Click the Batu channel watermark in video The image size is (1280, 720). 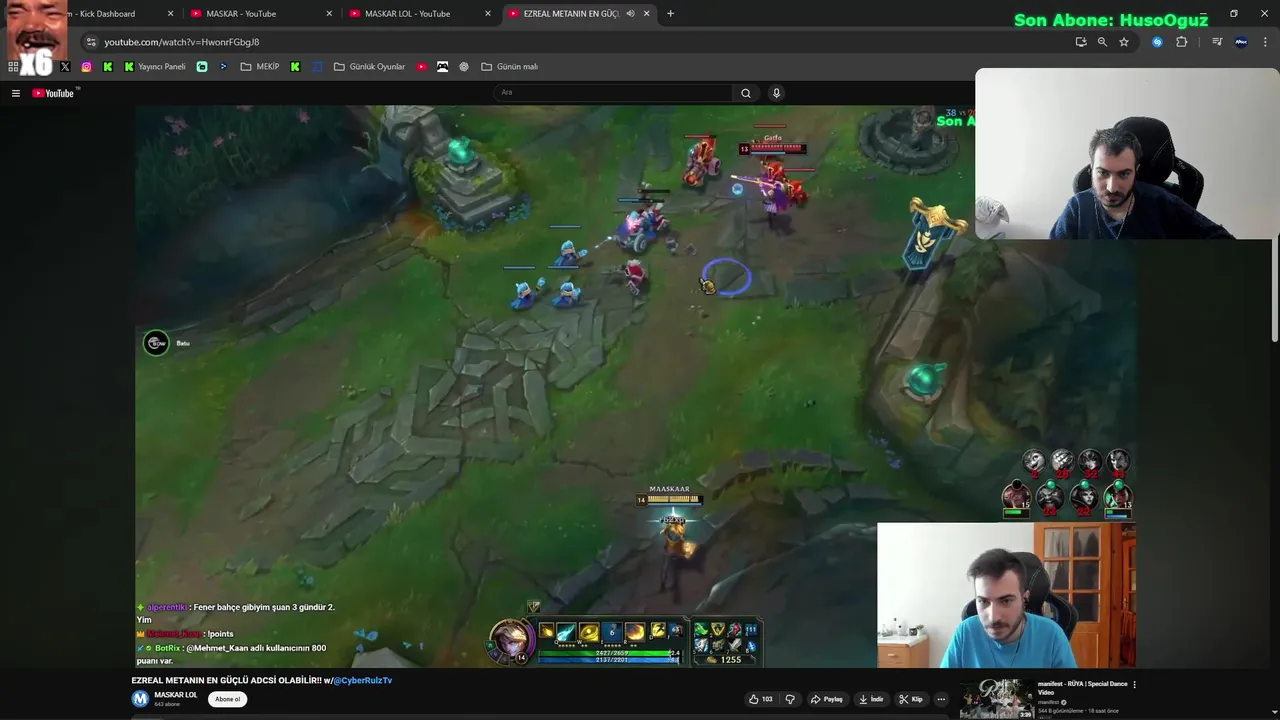(x=156, y=343)
